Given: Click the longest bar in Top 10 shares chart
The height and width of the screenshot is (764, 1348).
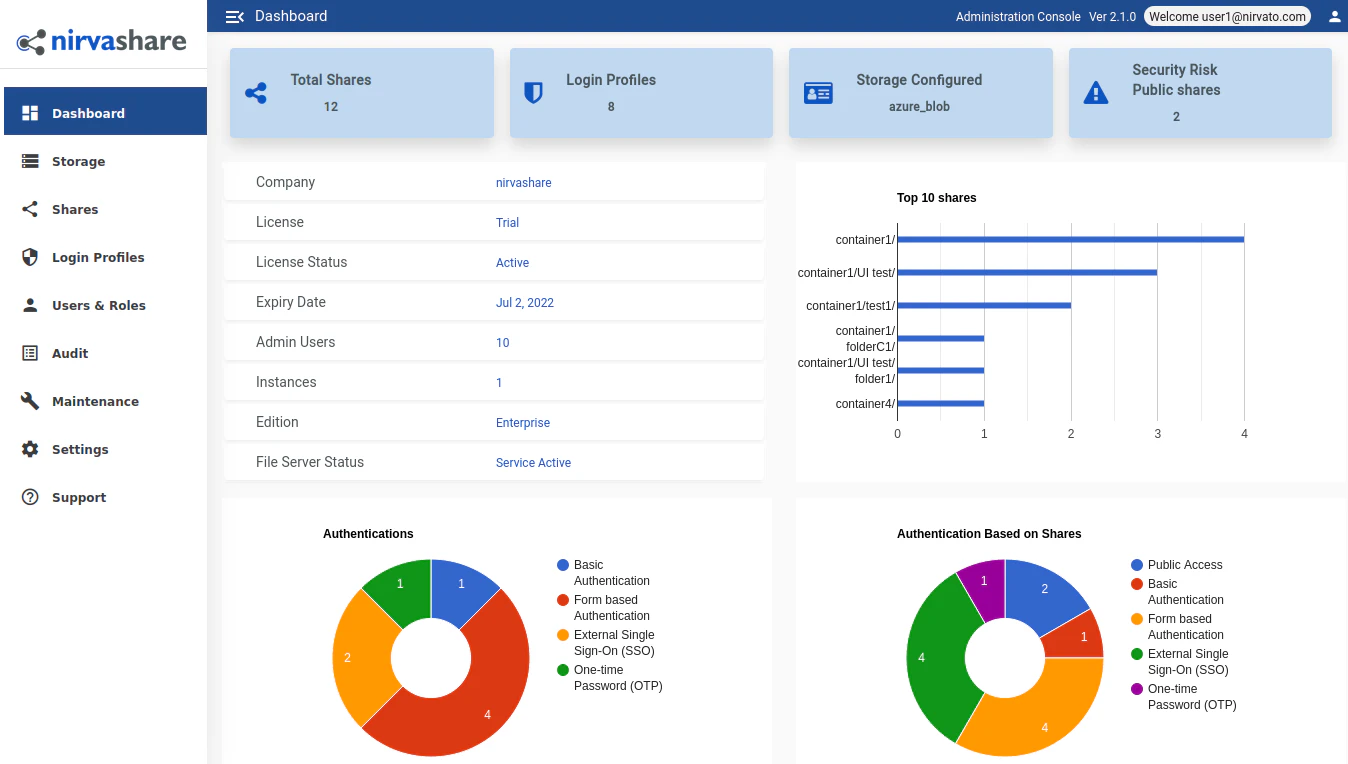Looking at the screenshot, I should (x=1070, y=239).
